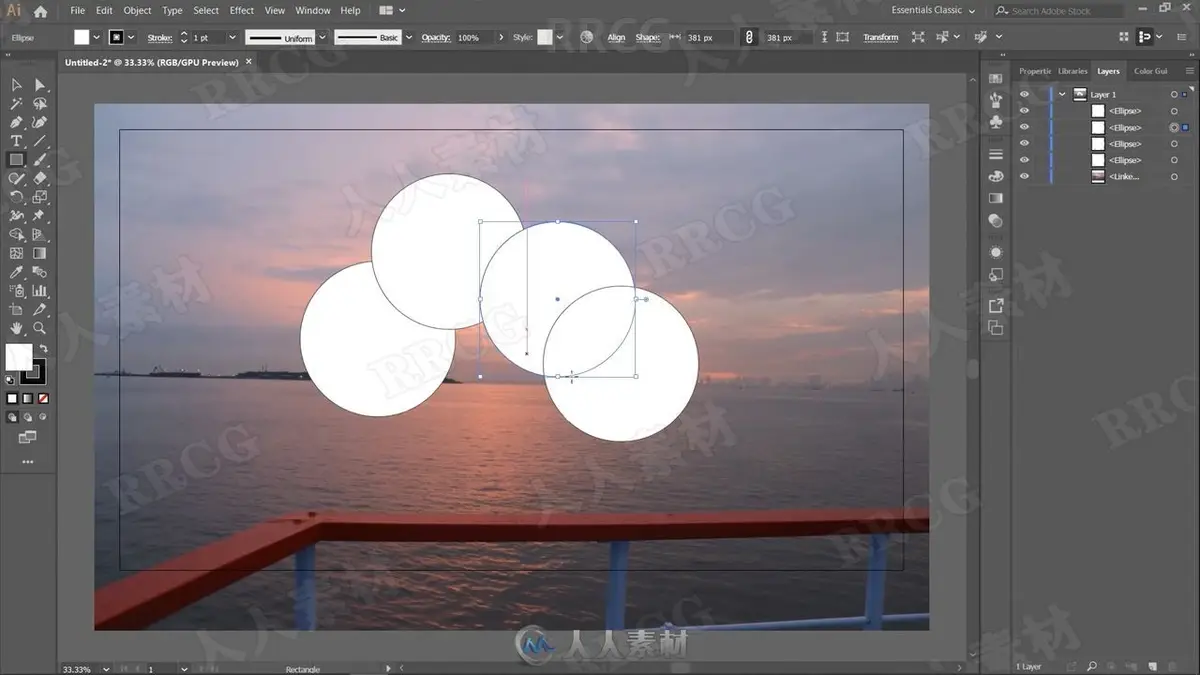Screen dimensions: 1200x675
Task: Select the Direct Selection tool
Action: 40,85
